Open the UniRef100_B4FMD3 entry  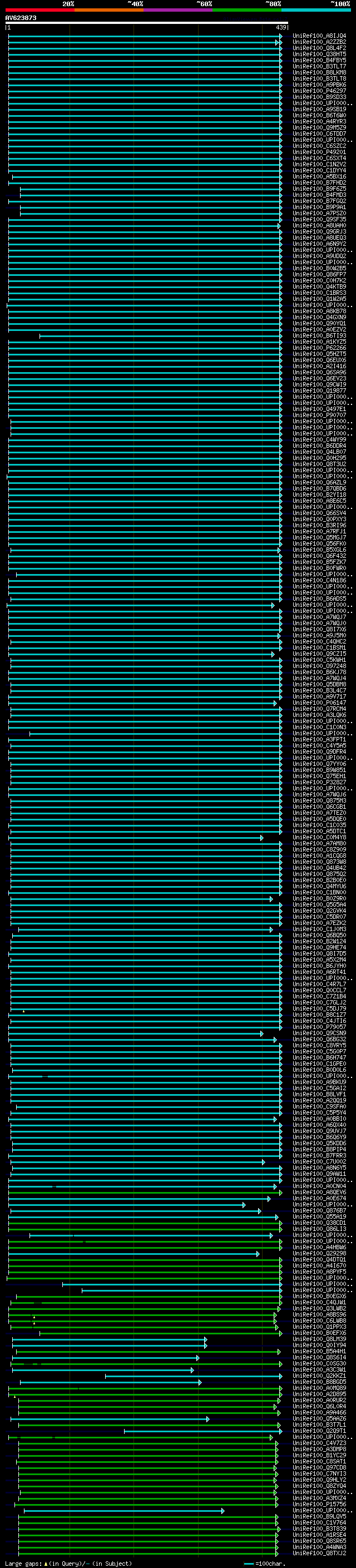[x=319, y=195]
